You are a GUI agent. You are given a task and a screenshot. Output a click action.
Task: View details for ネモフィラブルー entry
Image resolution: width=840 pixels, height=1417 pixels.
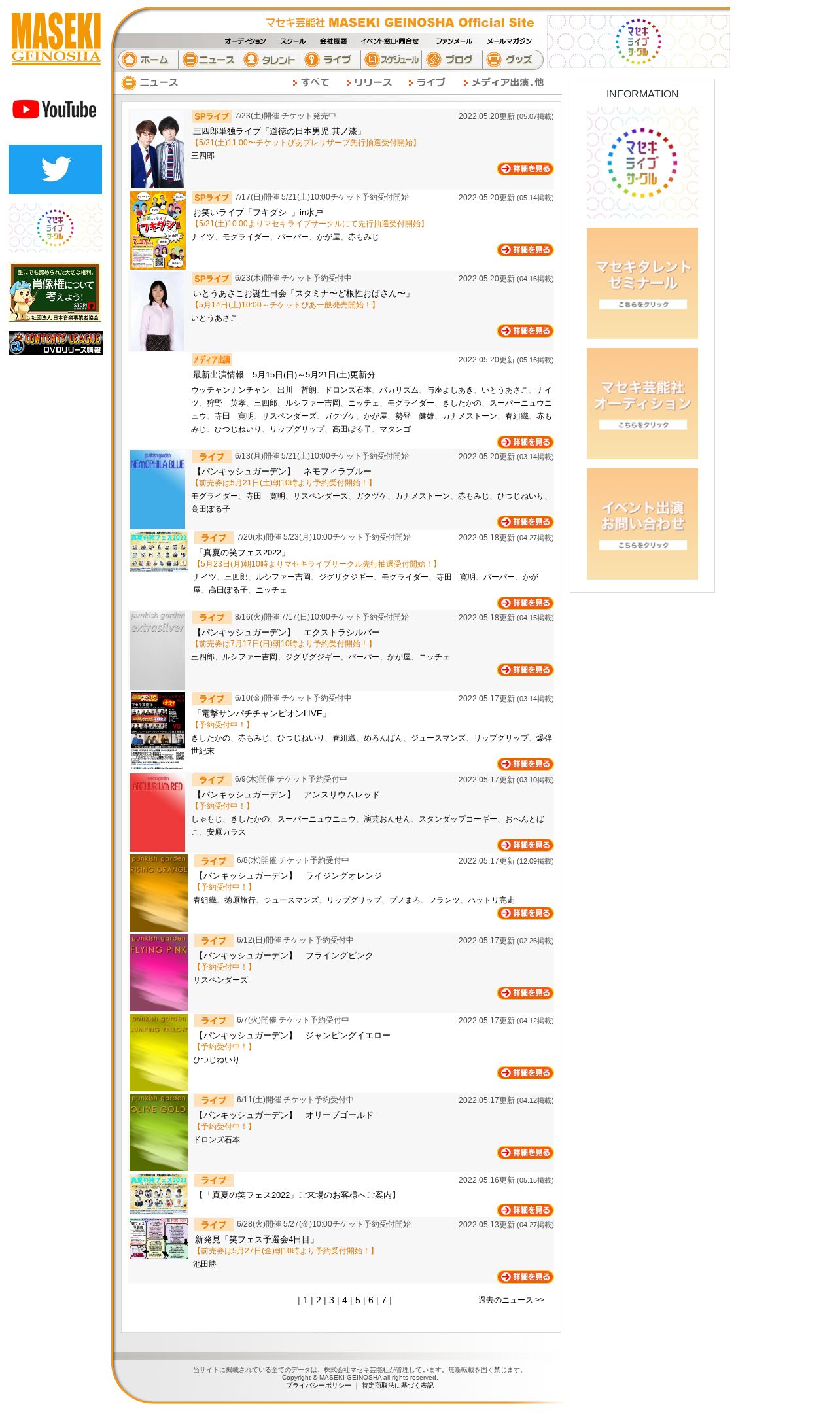525,522
